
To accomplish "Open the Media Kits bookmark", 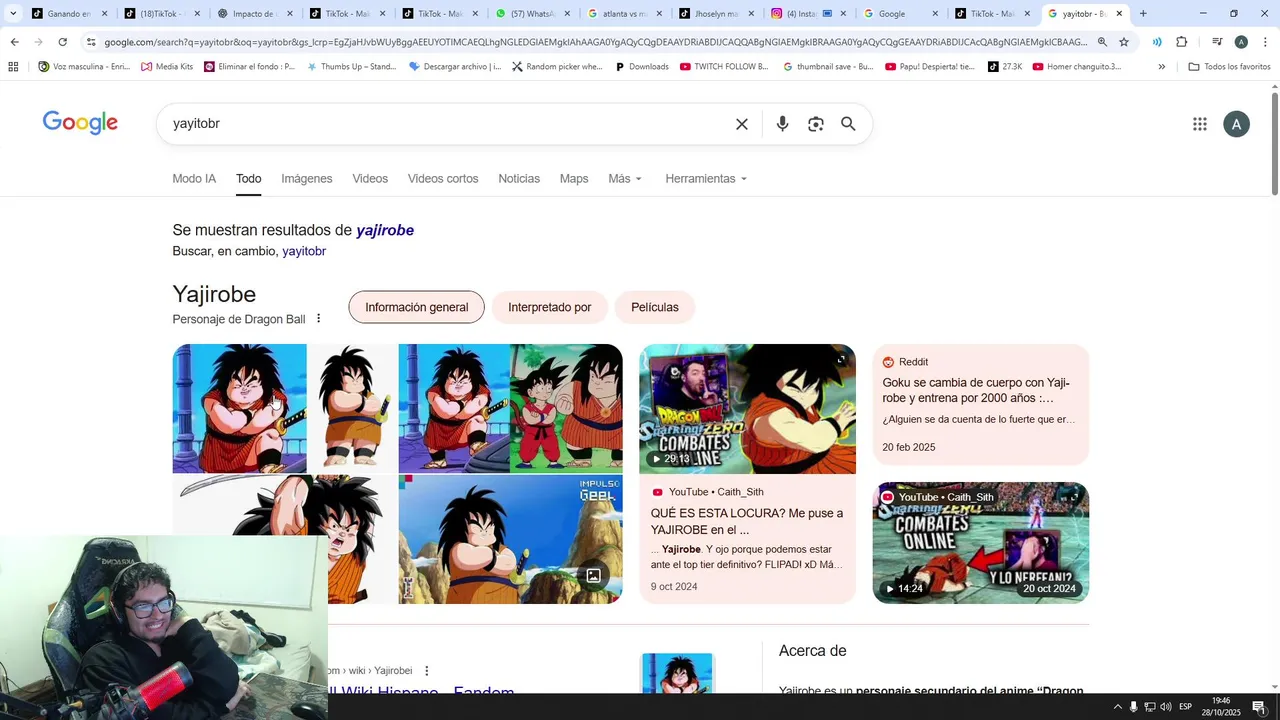I will coord(167,67).
